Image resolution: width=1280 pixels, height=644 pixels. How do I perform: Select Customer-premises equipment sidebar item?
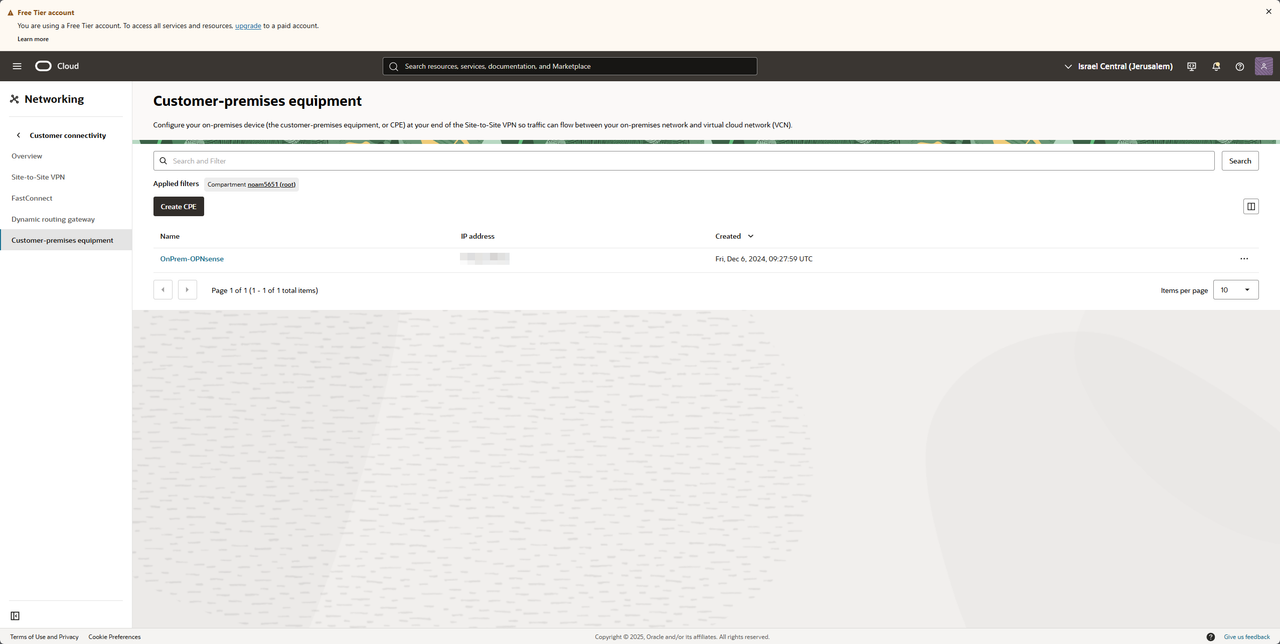66,240
